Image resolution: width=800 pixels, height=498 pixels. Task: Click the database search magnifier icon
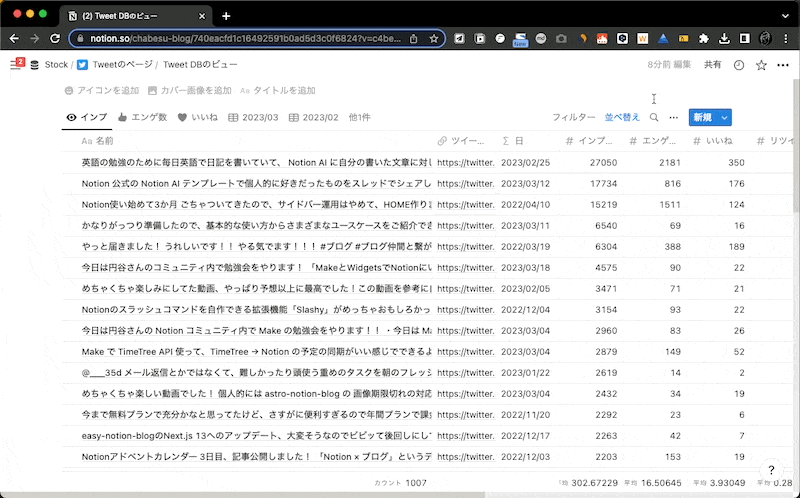(x=654, y=117)
